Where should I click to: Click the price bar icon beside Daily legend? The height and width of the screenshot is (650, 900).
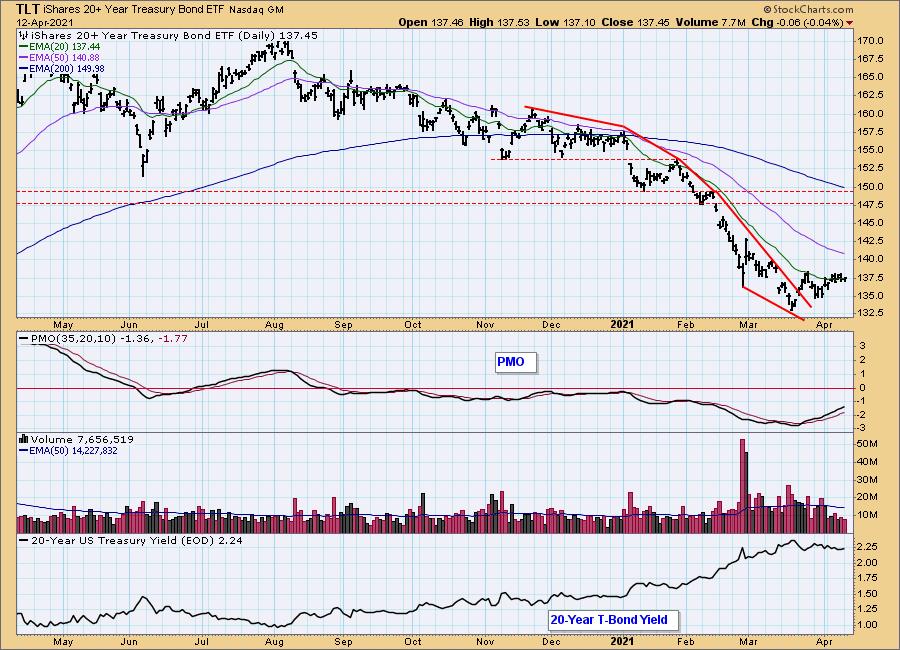24,36
